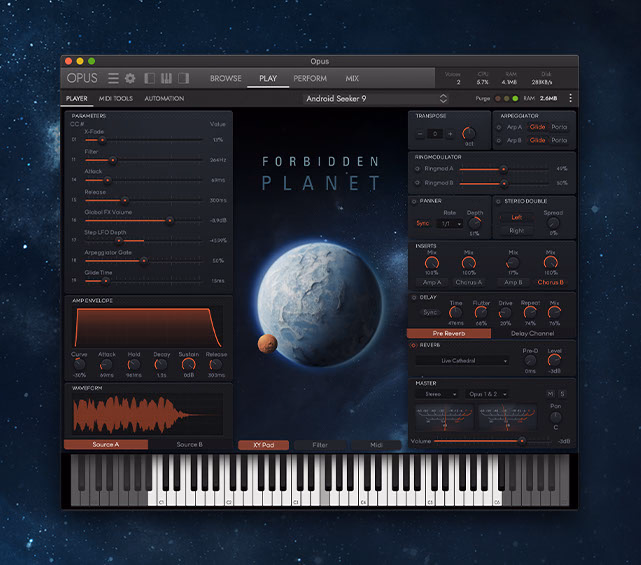Adjust the Global FX Volume slider
Screen dimensions: 641x565
pyautogui.click(x=143, y=220)
